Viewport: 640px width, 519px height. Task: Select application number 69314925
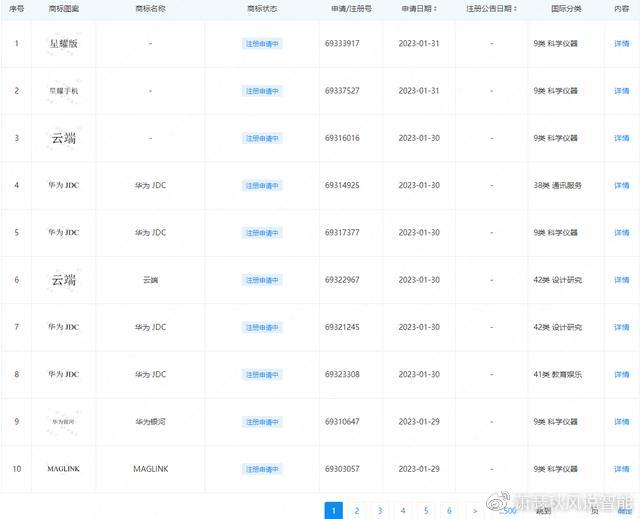(x=342, y=185)
